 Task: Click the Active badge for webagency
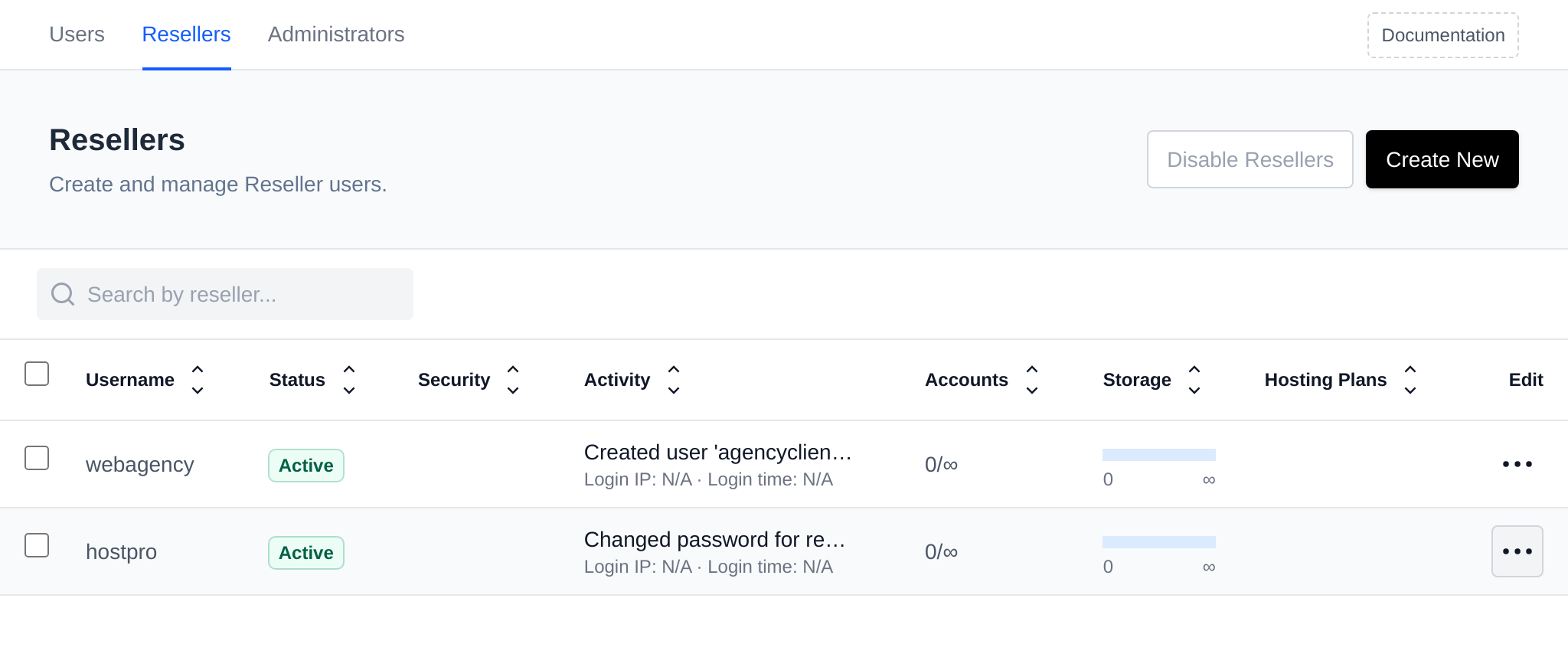click(x=306, y=466)
